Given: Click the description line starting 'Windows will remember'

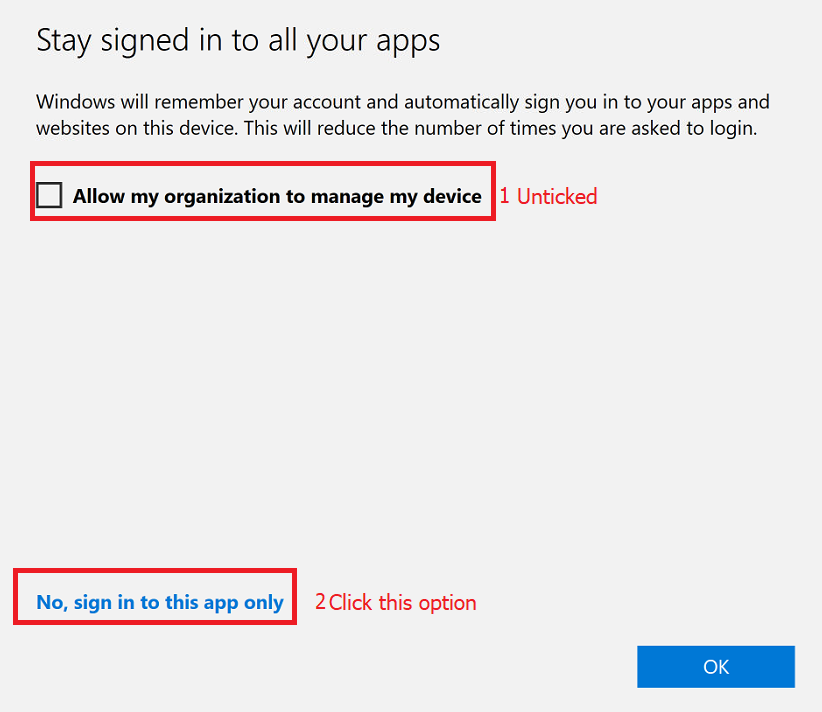Looking at the screenshot, I should [402, 103].
